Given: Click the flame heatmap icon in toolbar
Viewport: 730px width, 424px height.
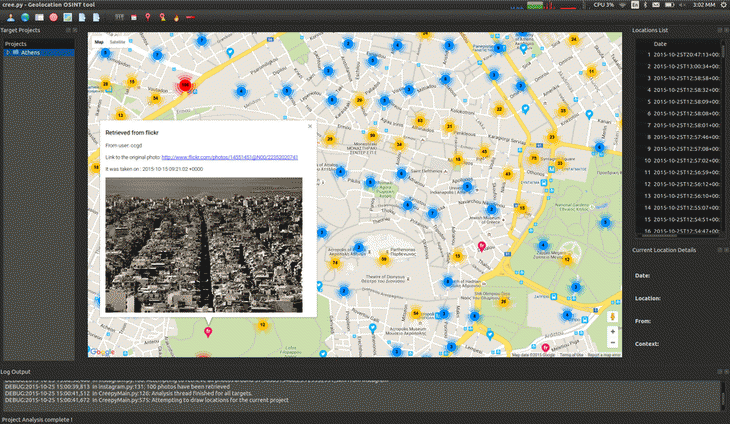Looking at the screenshot, I should tap(177, 18).
